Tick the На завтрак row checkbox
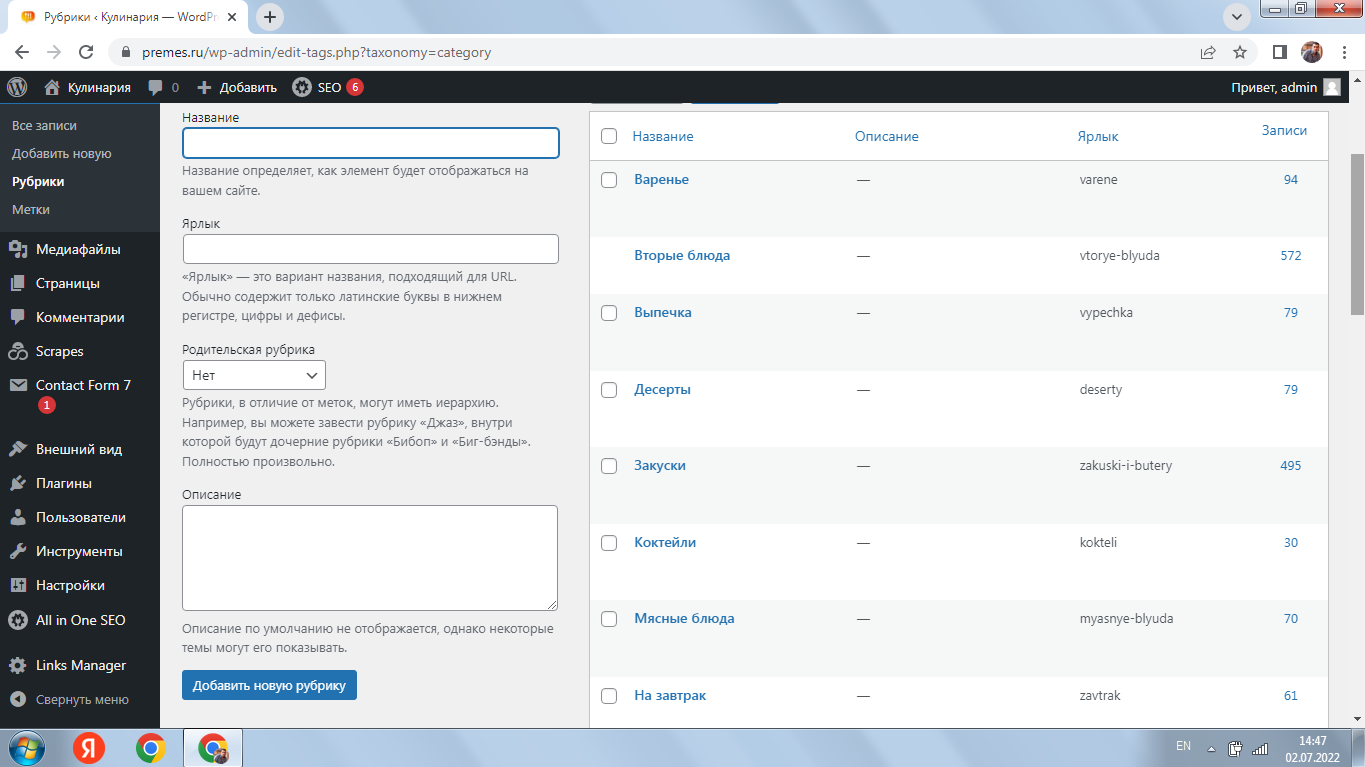 (609, 696)
